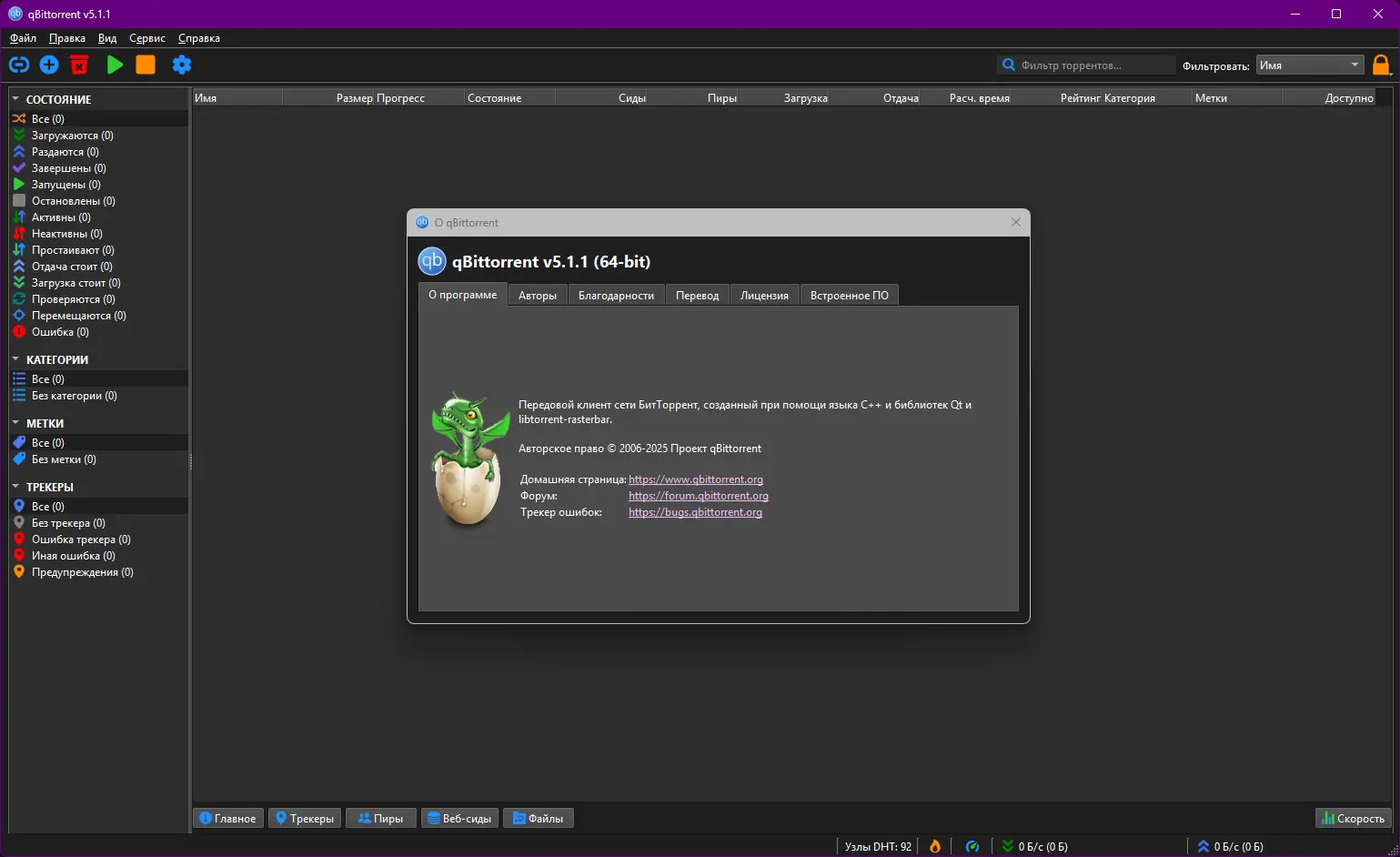
Task: Toggle the orange lock interface icon
Action: (x=1381, y=65)
